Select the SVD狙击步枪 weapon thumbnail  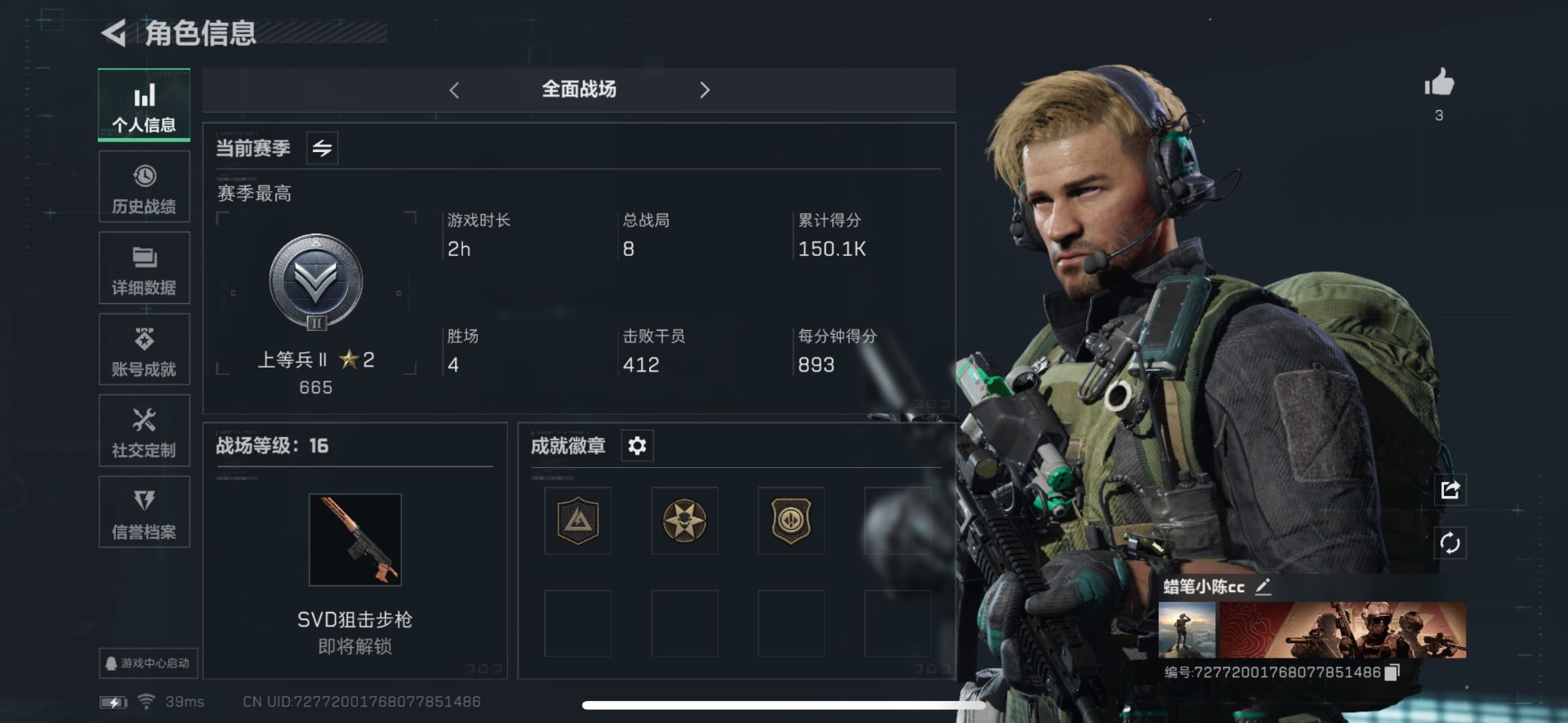pyautogui.click(x=355, y=539)
